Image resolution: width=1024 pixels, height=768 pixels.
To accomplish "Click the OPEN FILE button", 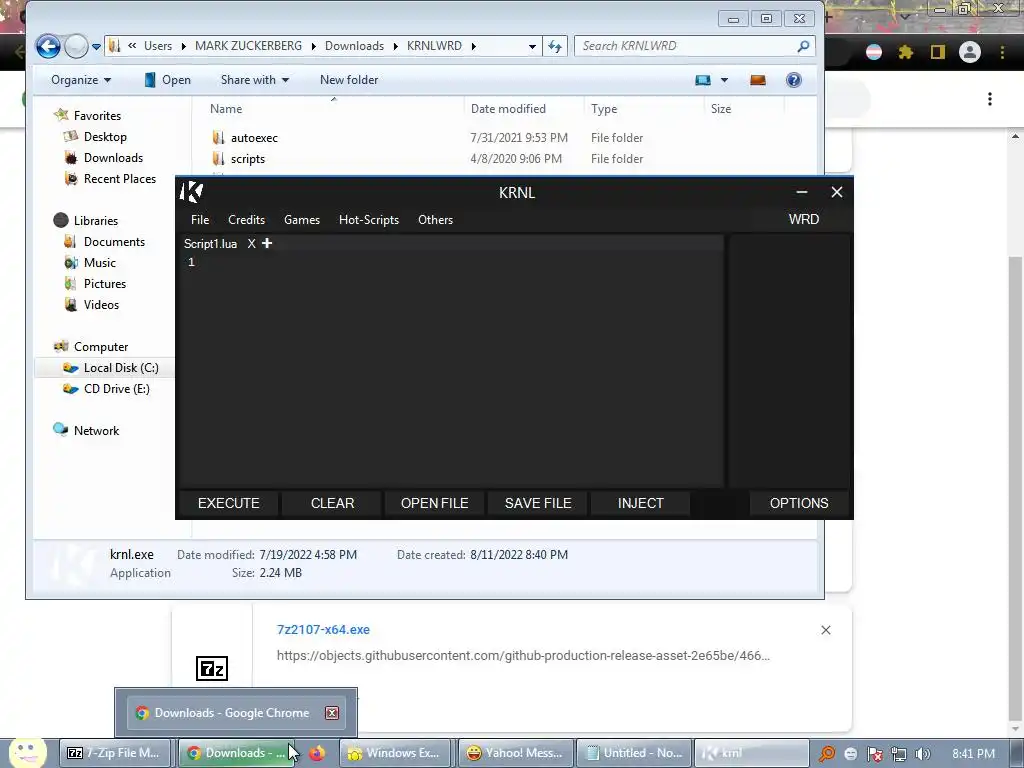I will 434,503.
